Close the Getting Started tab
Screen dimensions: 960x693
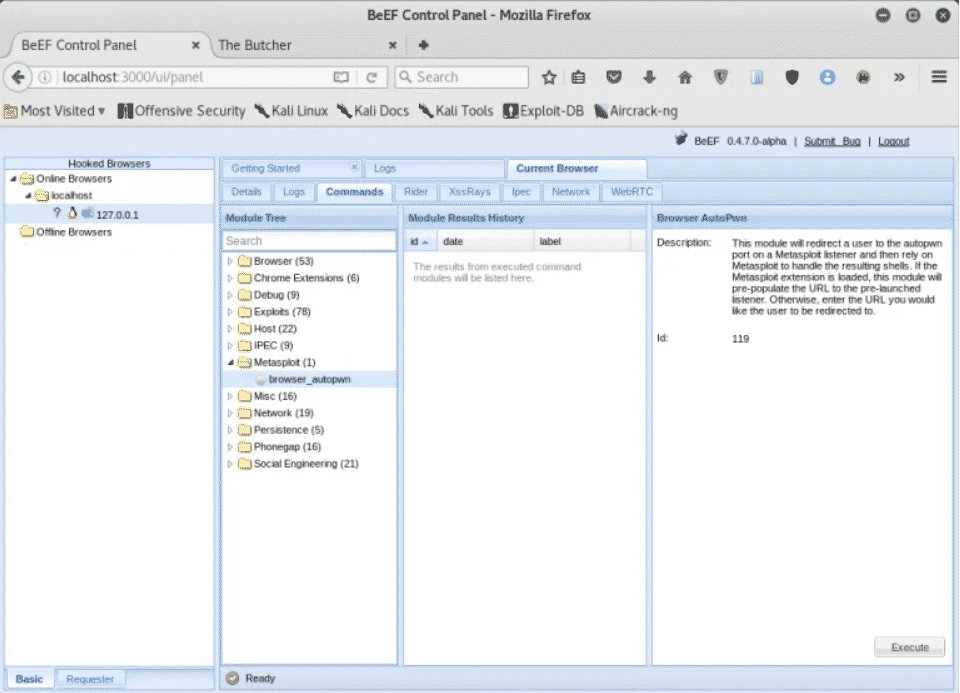(x=354, y=168)
